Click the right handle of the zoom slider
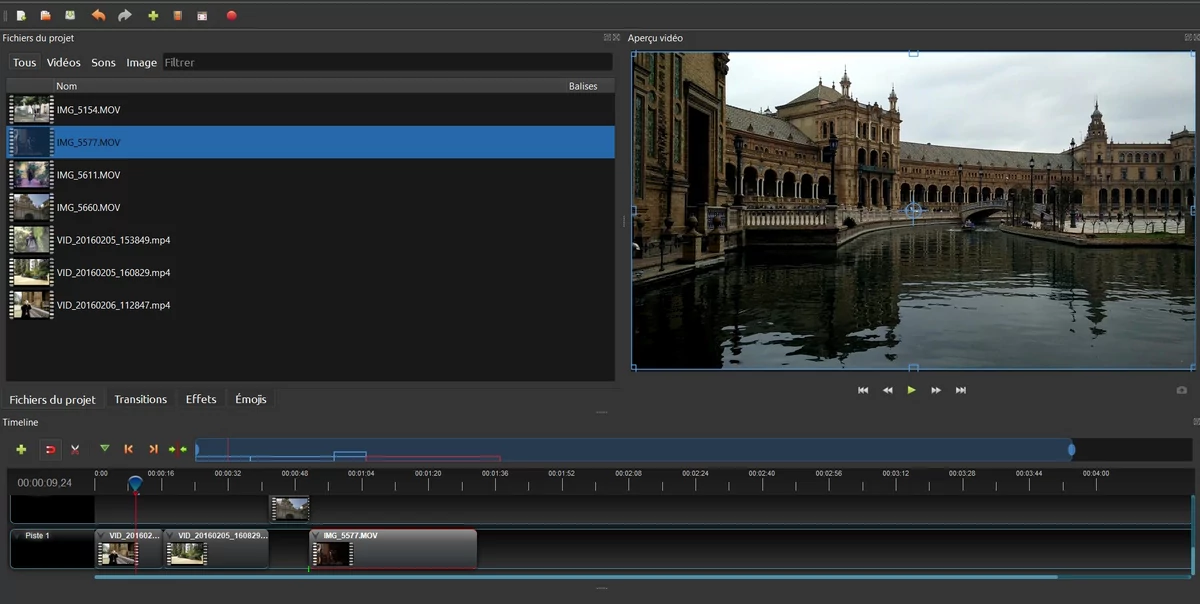The height and width of the screenshot is (604, 1200). point(1071,450)
